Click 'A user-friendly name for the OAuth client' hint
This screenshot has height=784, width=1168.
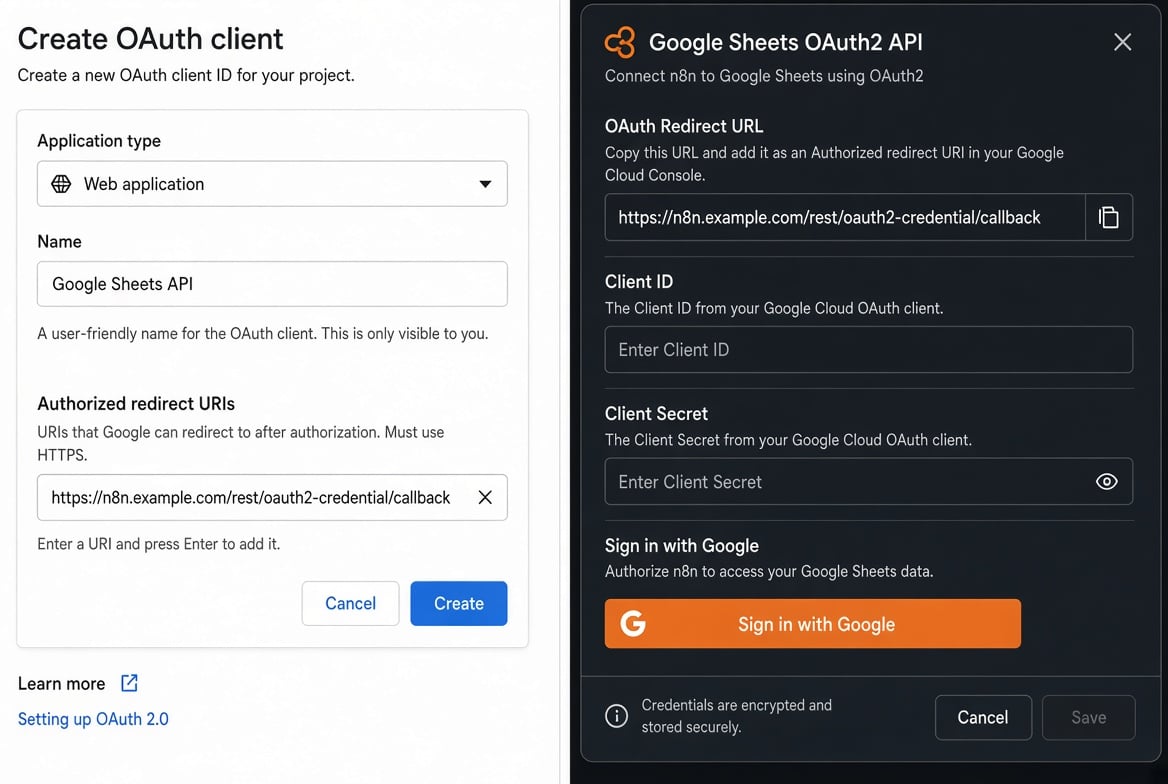click(x=263, y=333)
